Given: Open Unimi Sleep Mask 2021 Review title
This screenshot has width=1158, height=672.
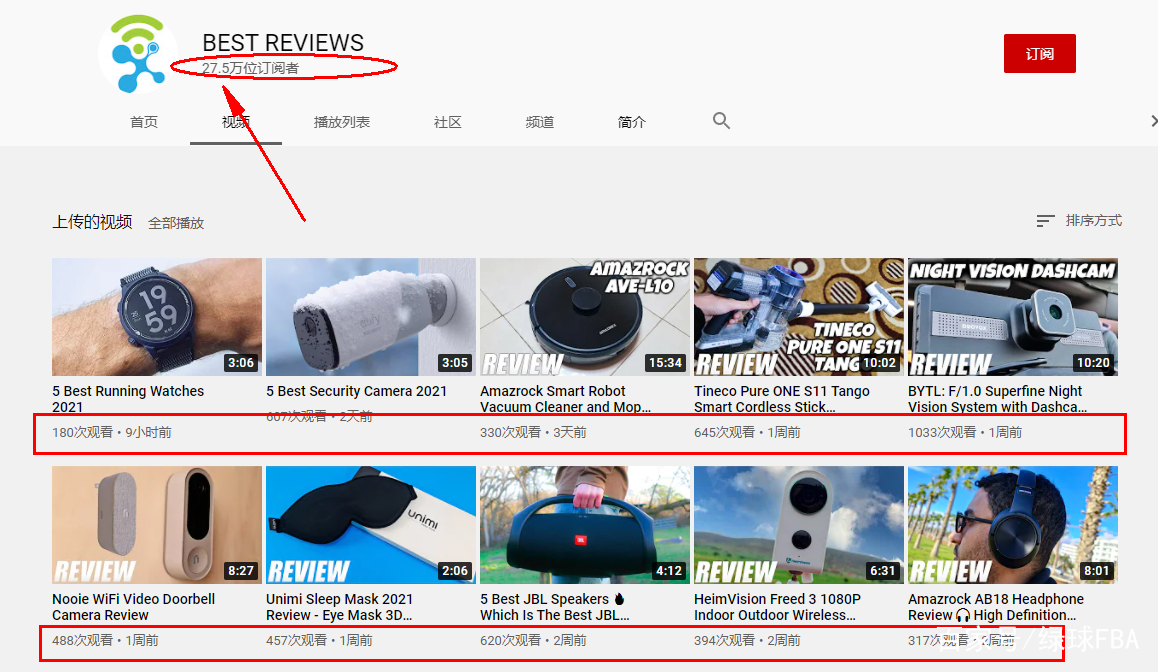Looking at the screenshot, I should pyautogui.click(x=340, y=607).
